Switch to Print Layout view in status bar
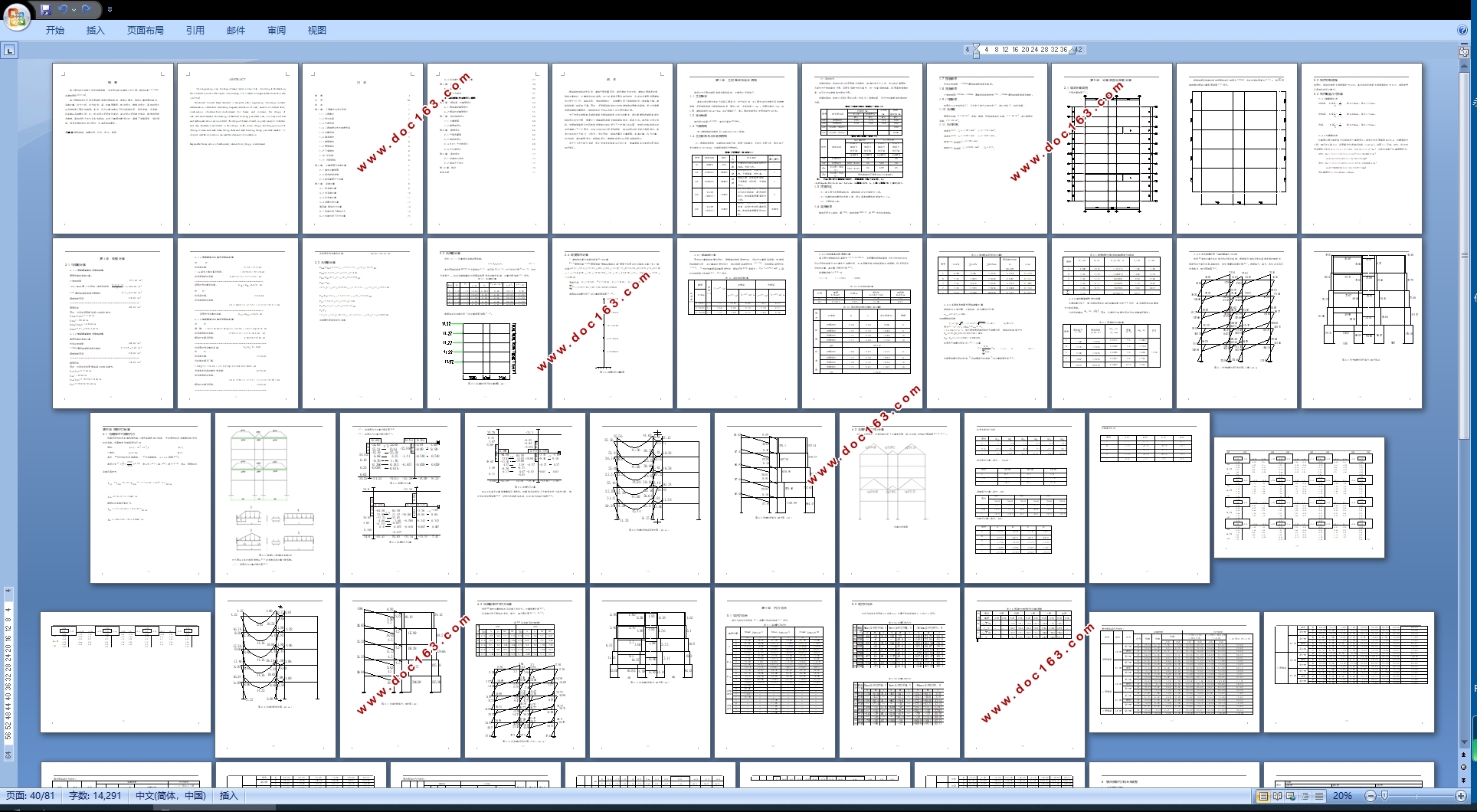Viewport: 1477px width, 812px height. (x=1263, y=796)
